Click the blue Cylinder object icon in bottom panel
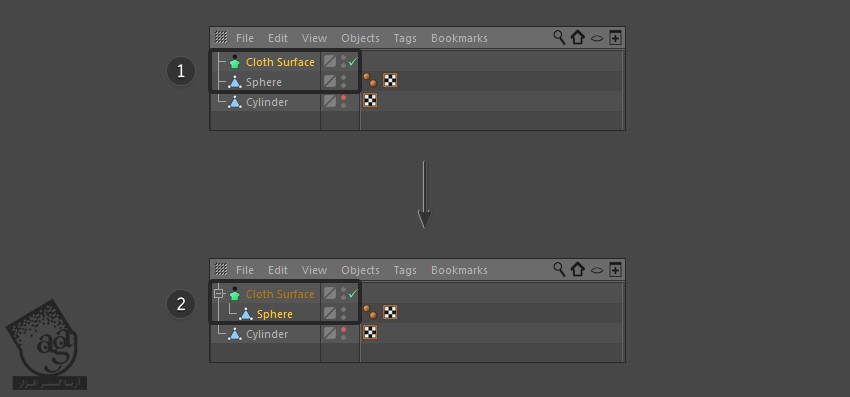This screenshot has height=397, width=850. tap(235, 334)
